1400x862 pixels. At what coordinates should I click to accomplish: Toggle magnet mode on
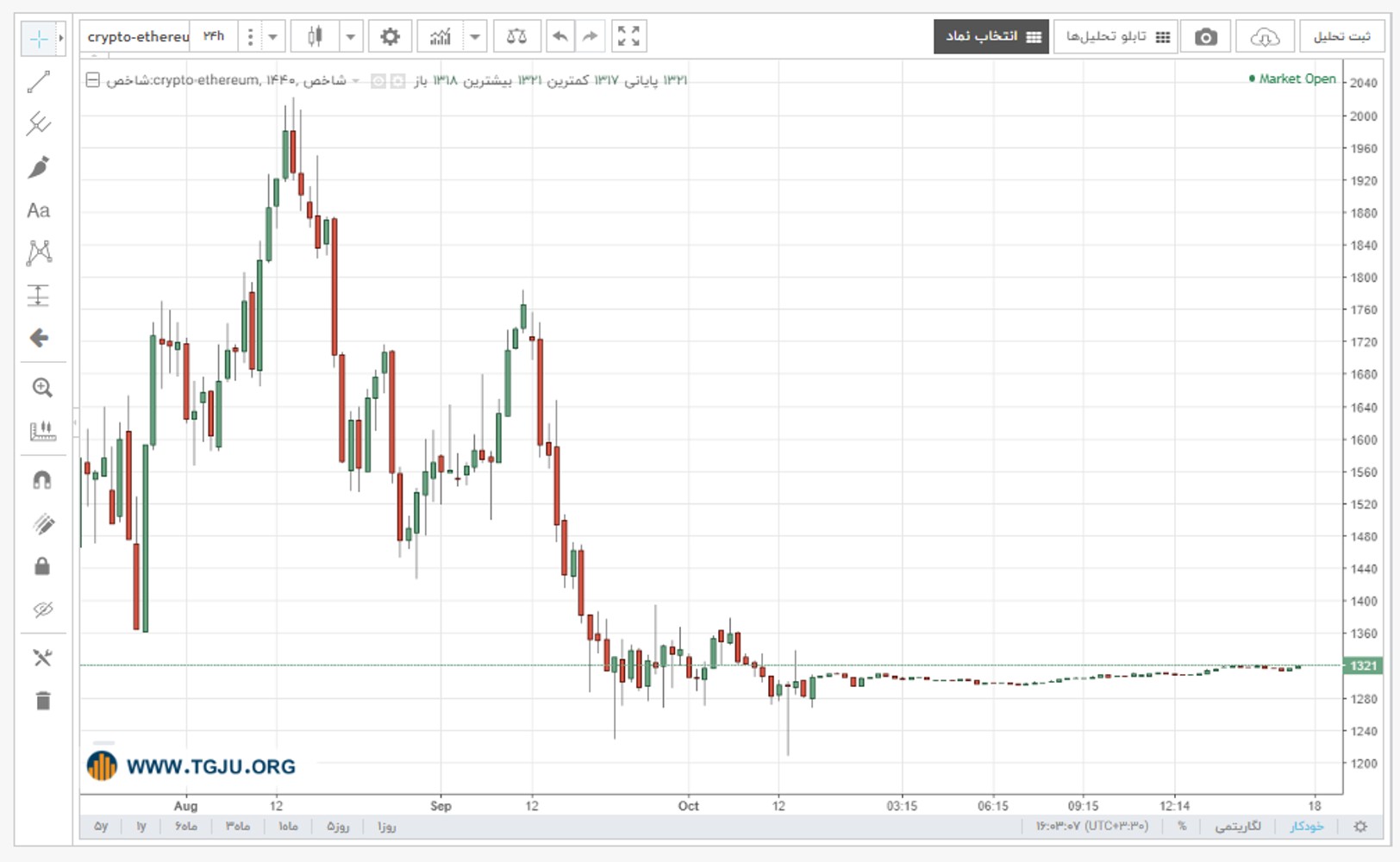pos(41,480)
